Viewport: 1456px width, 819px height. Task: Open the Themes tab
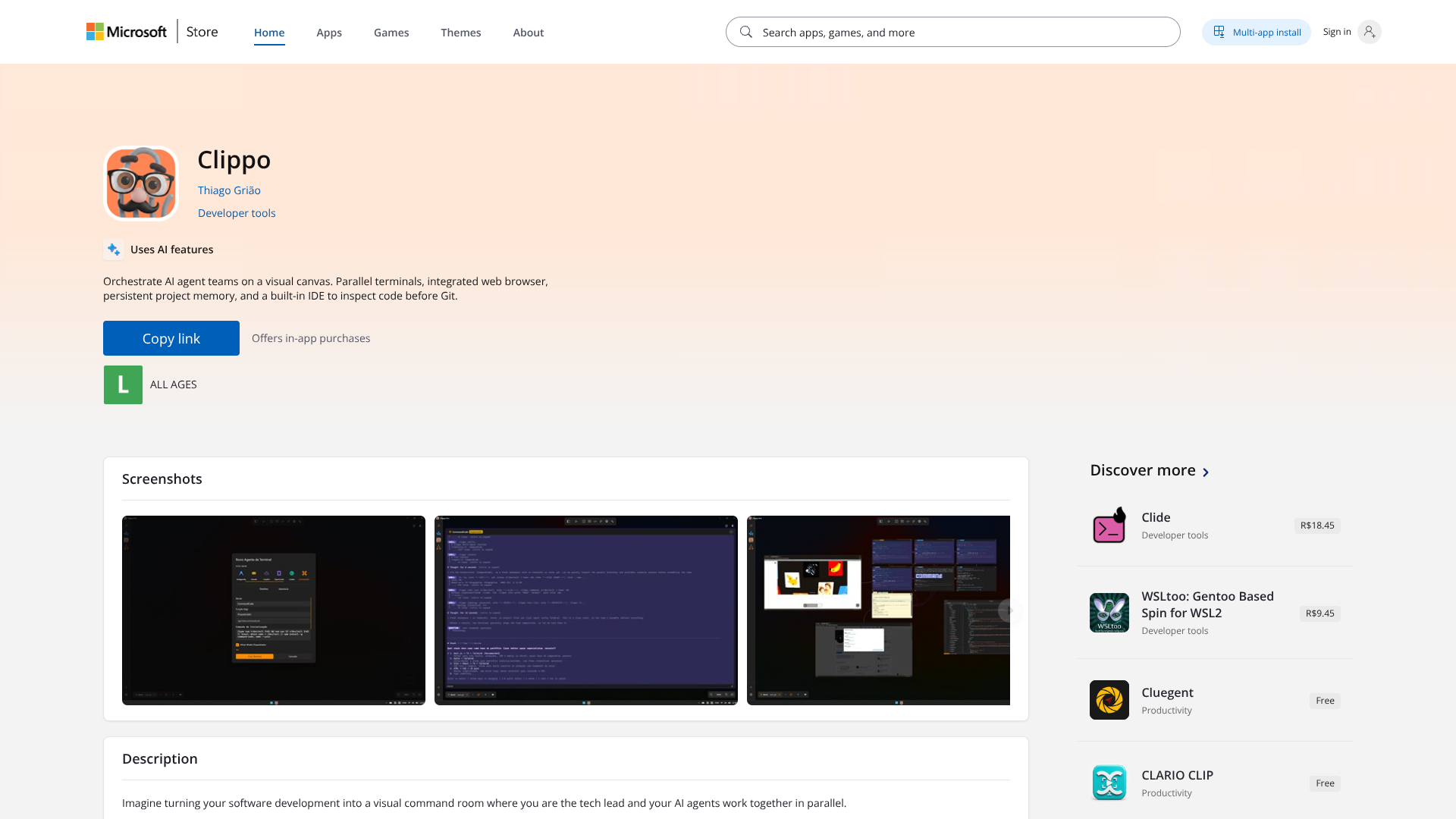tap(461, 32)
